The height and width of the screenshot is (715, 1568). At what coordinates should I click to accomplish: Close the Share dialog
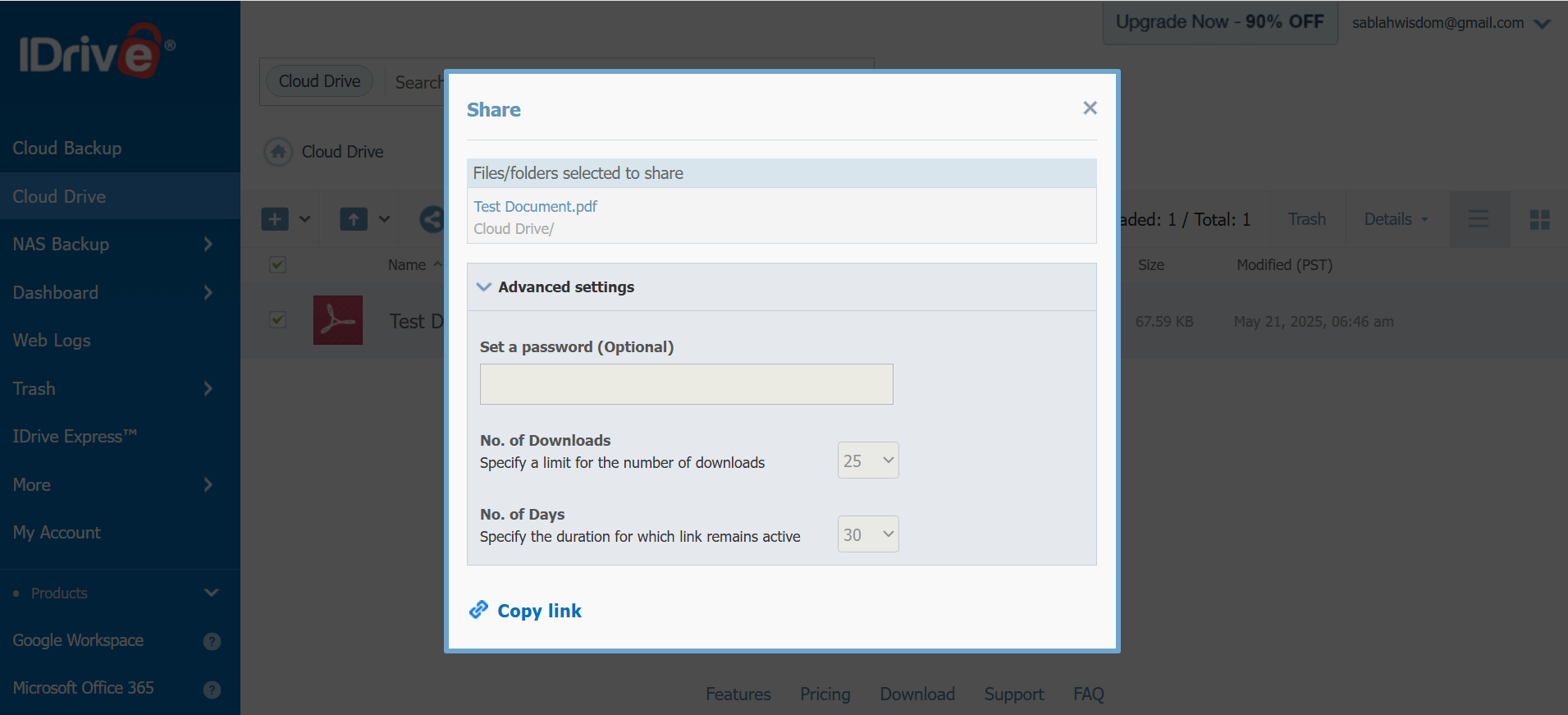1090,108
